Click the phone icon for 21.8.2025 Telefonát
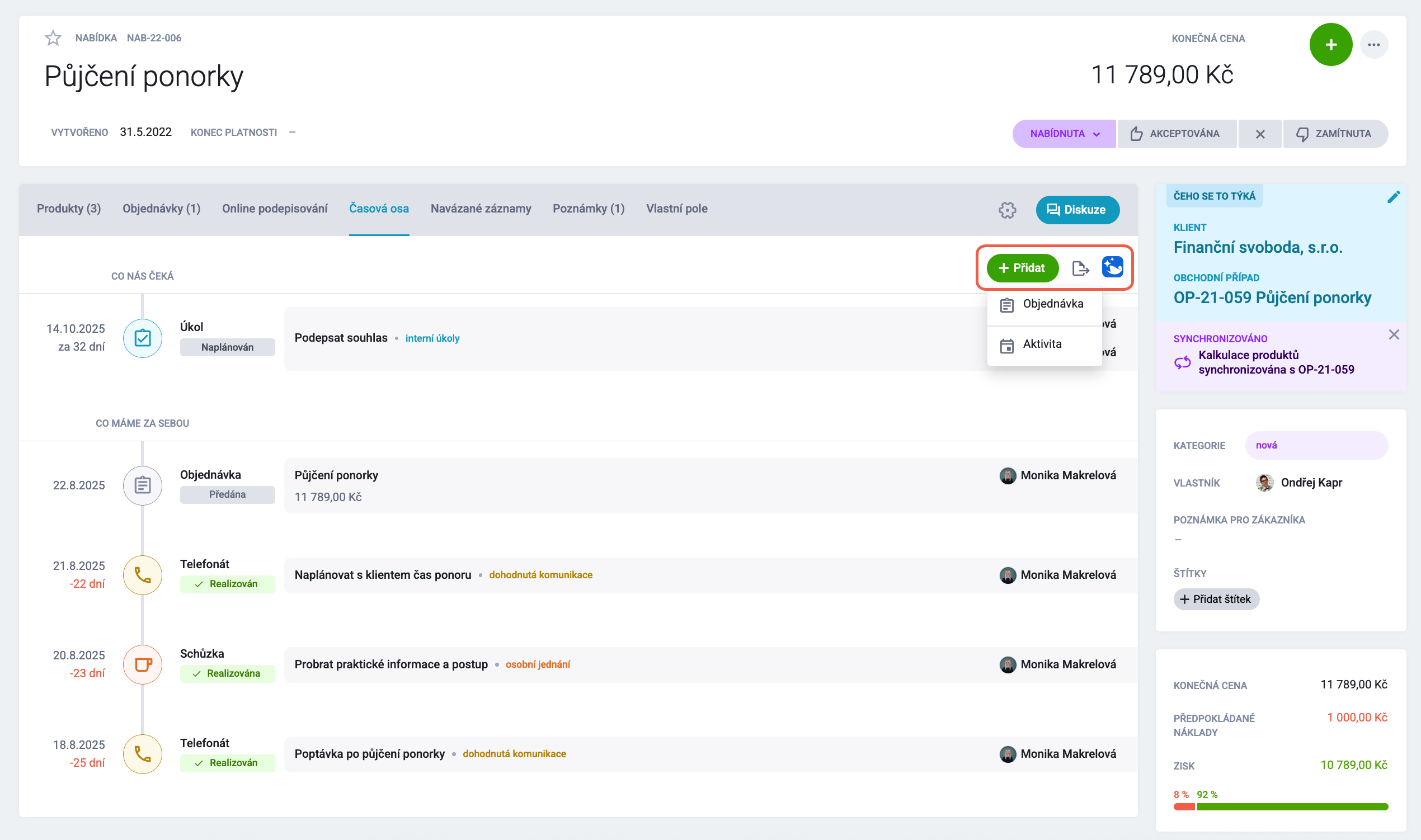Image resolution: width=1421 pixels, height=840 pixels. [x=143, y=575]
